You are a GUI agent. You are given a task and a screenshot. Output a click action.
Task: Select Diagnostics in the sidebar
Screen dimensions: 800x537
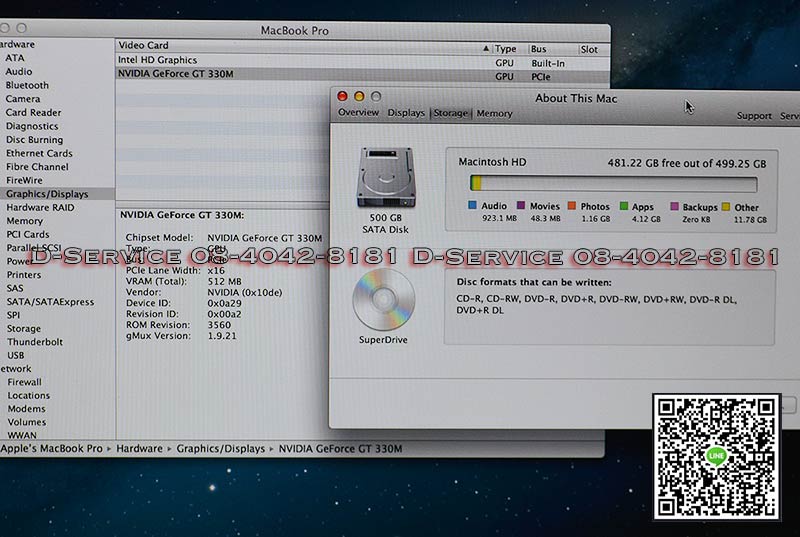pyautogui.click(x=32, y=126)
